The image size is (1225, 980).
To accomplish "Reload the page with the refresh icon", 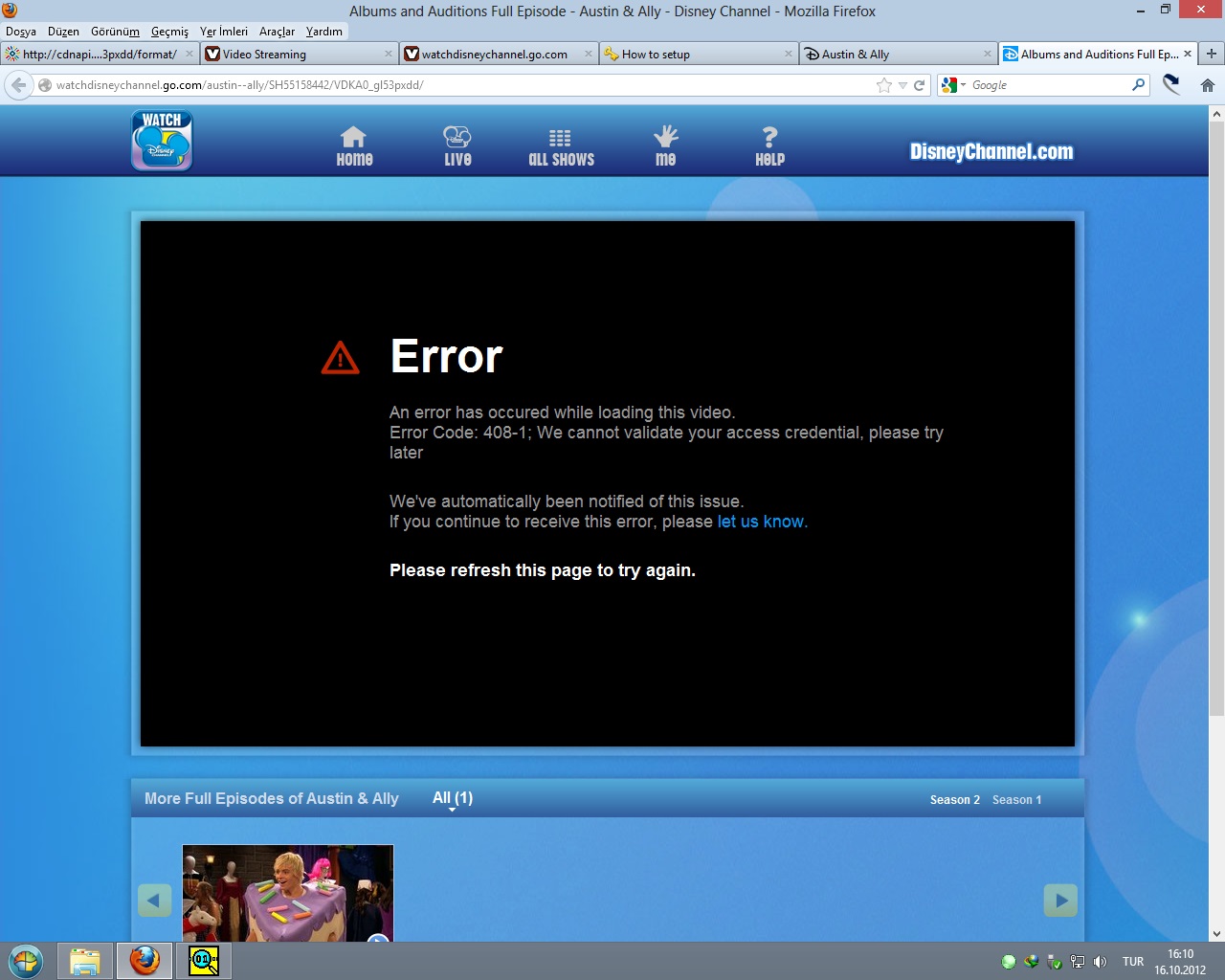I will pos(920,85).
